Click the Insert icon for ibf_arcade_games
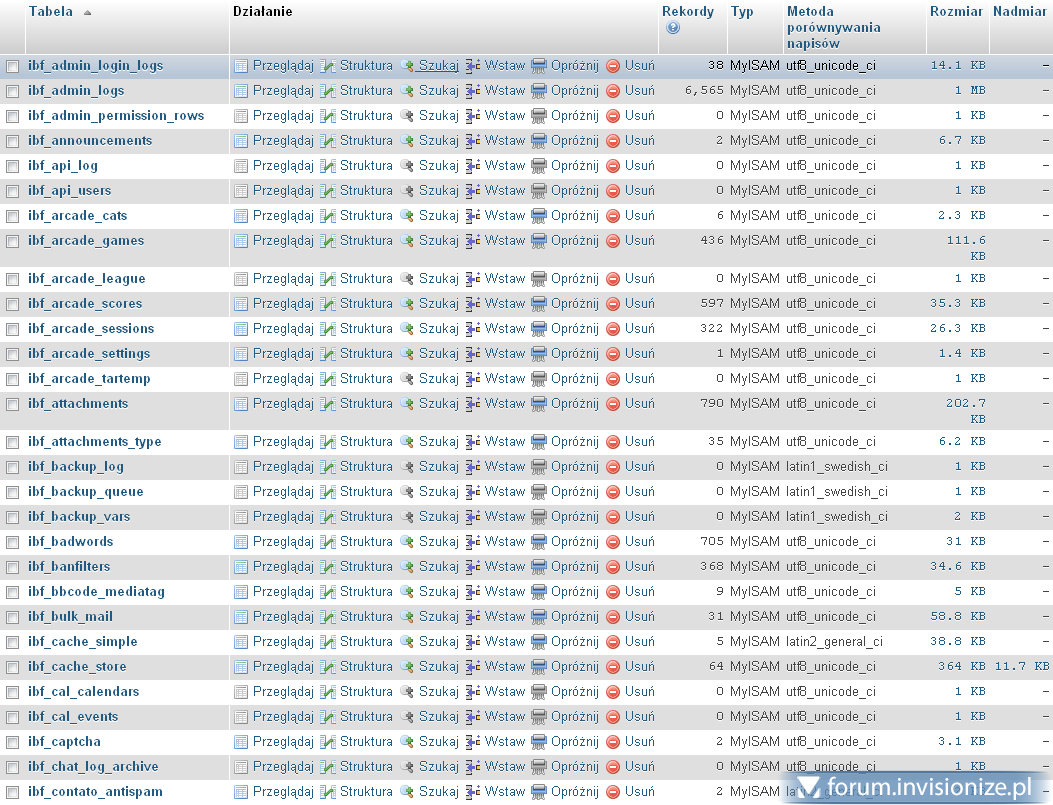This screenshot has height=805, width=1053. 473,241
